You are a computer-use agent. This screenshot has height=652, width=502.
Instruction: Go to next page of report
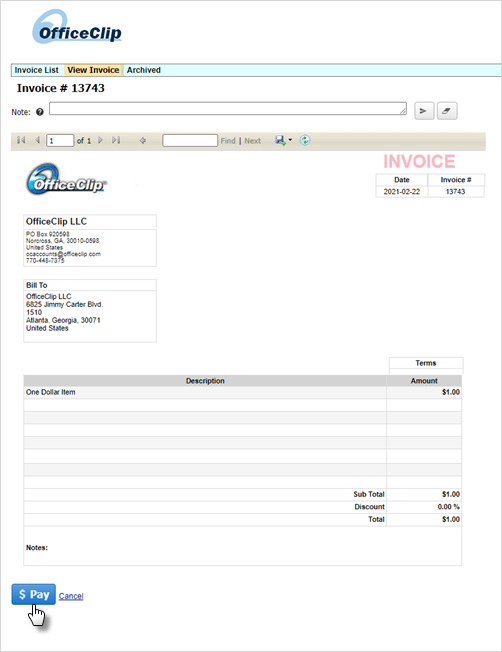pos(100,140)
